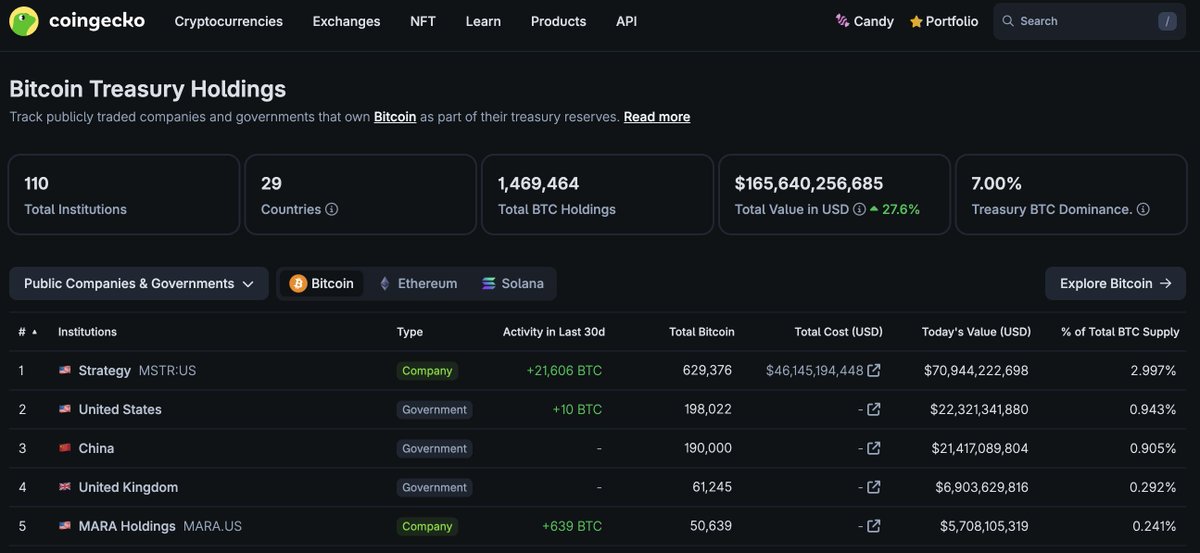Follow the Bitcoin link in description
The image size is (1200, 553).
[395, 117]
